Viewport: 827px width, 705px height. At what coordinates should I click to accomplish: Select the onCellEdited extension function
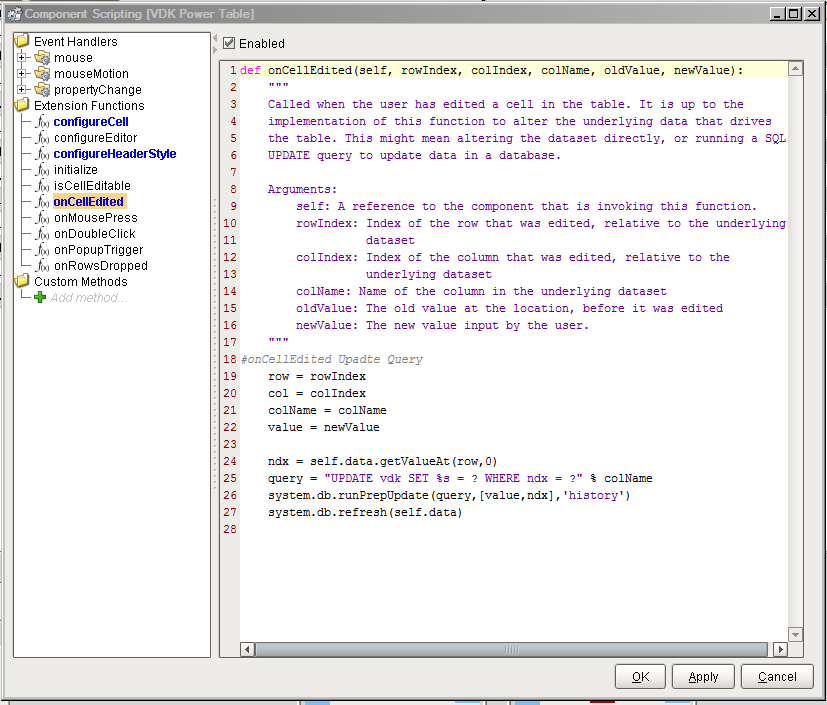coord(89,202)
